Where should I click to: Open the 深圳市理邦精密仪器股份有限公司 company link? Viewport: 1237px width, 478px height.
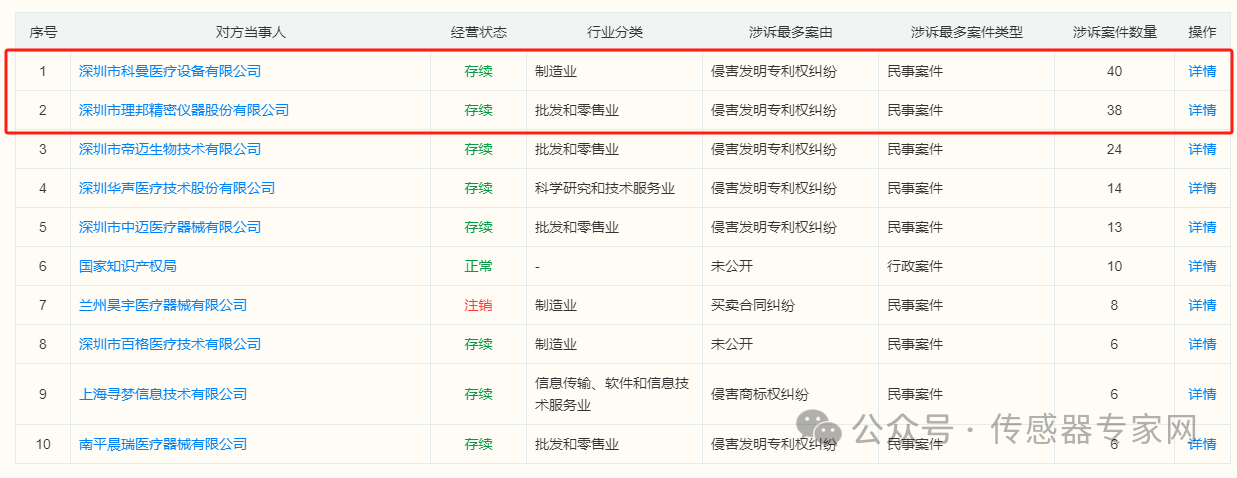(x=184, y=110)
